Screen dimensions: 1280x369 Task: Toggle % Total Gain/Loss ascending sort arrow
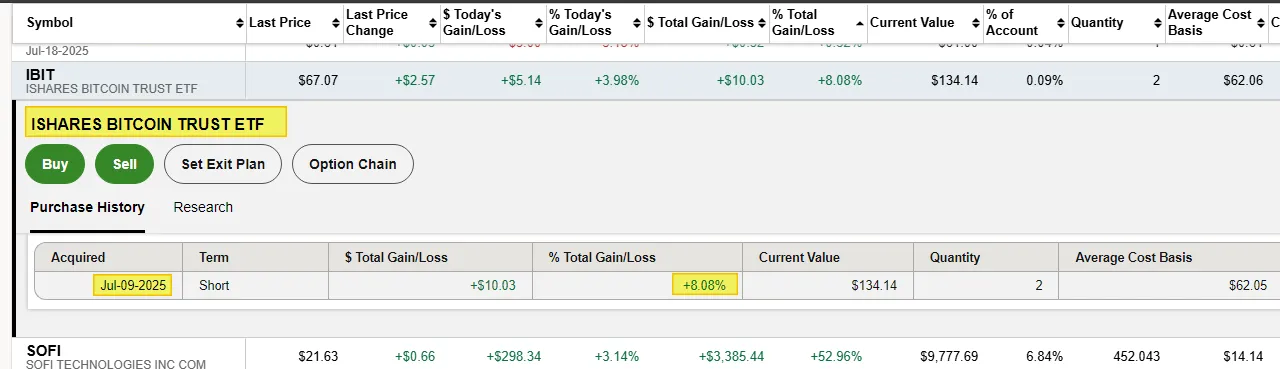click(x=860, y=22)
